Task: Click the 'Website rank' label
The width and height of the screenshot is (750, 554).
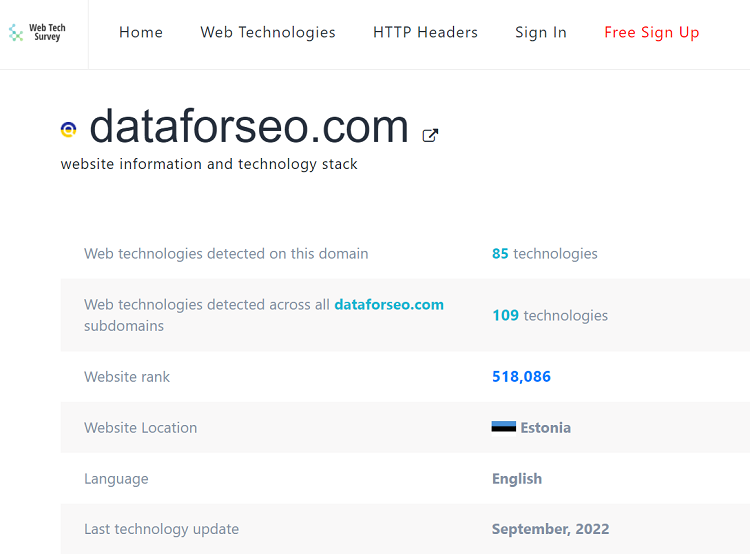Action: (127, 377)
